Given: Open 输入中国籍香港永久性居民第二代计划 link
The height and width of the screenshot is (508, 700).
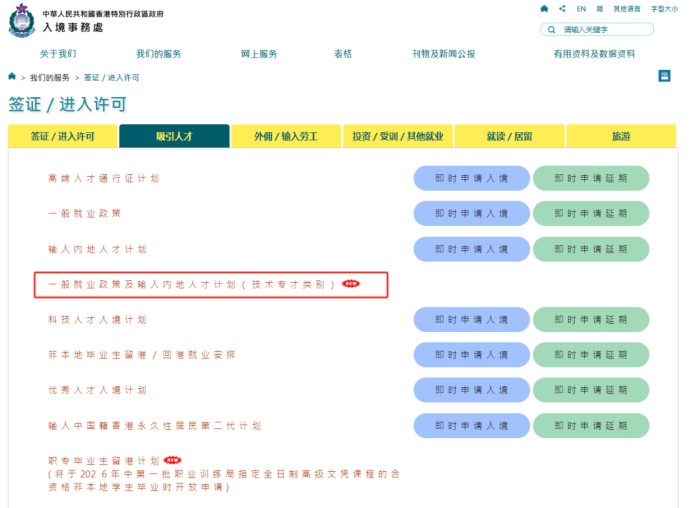Looking at the screenshot, I should 154,426.
